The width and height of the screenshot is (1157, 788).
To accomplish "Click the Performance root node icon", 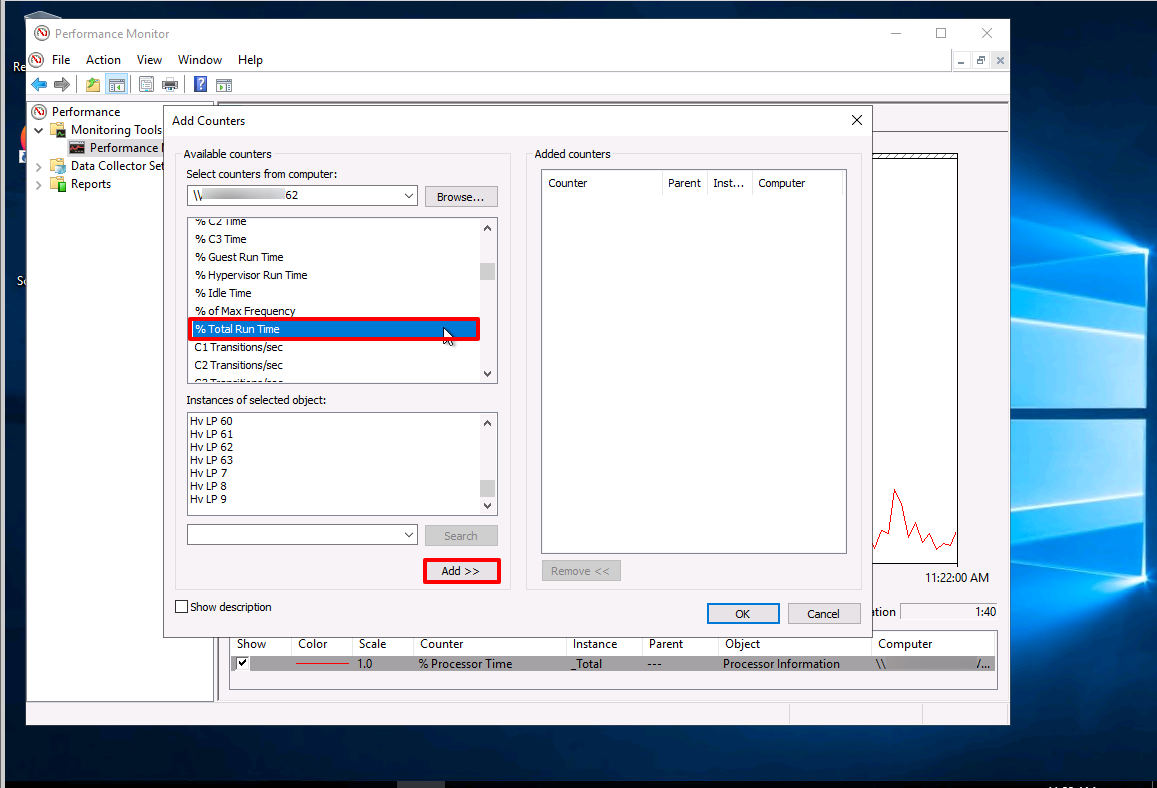I will pyautogui.click(x=40, y=111).
